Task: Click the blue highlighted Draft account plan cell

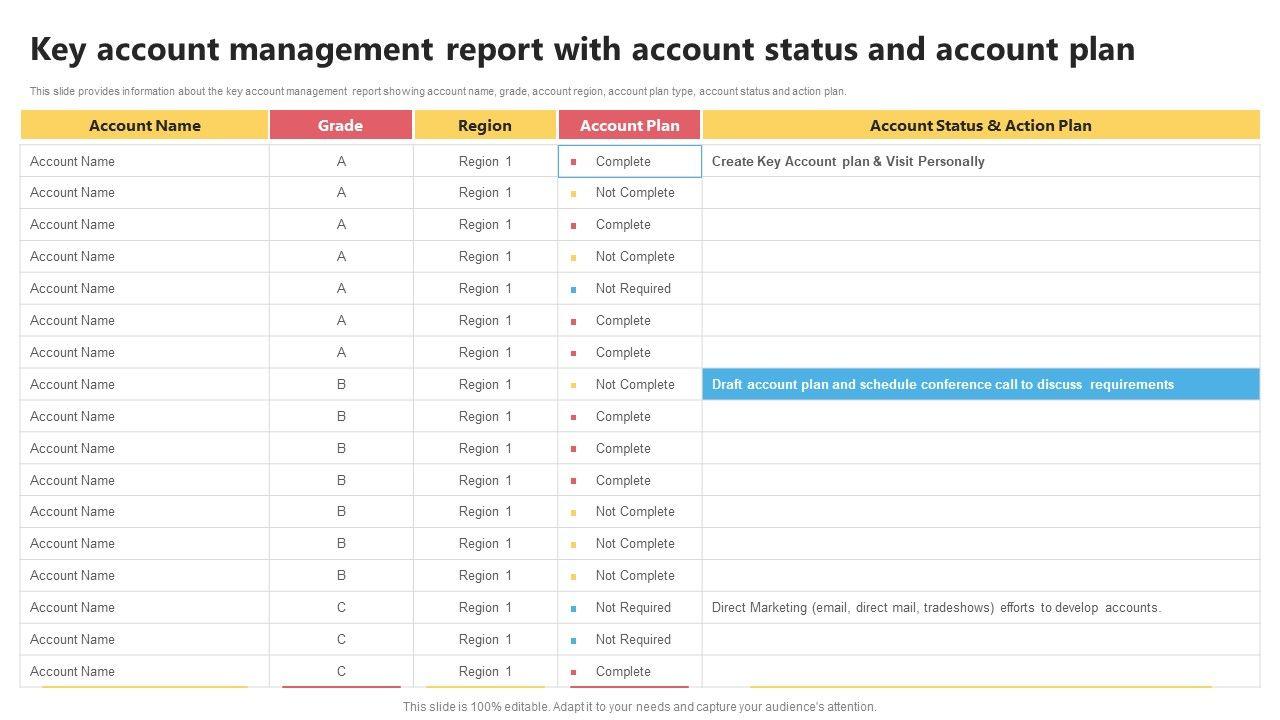Action: click(x=980, y=384)
